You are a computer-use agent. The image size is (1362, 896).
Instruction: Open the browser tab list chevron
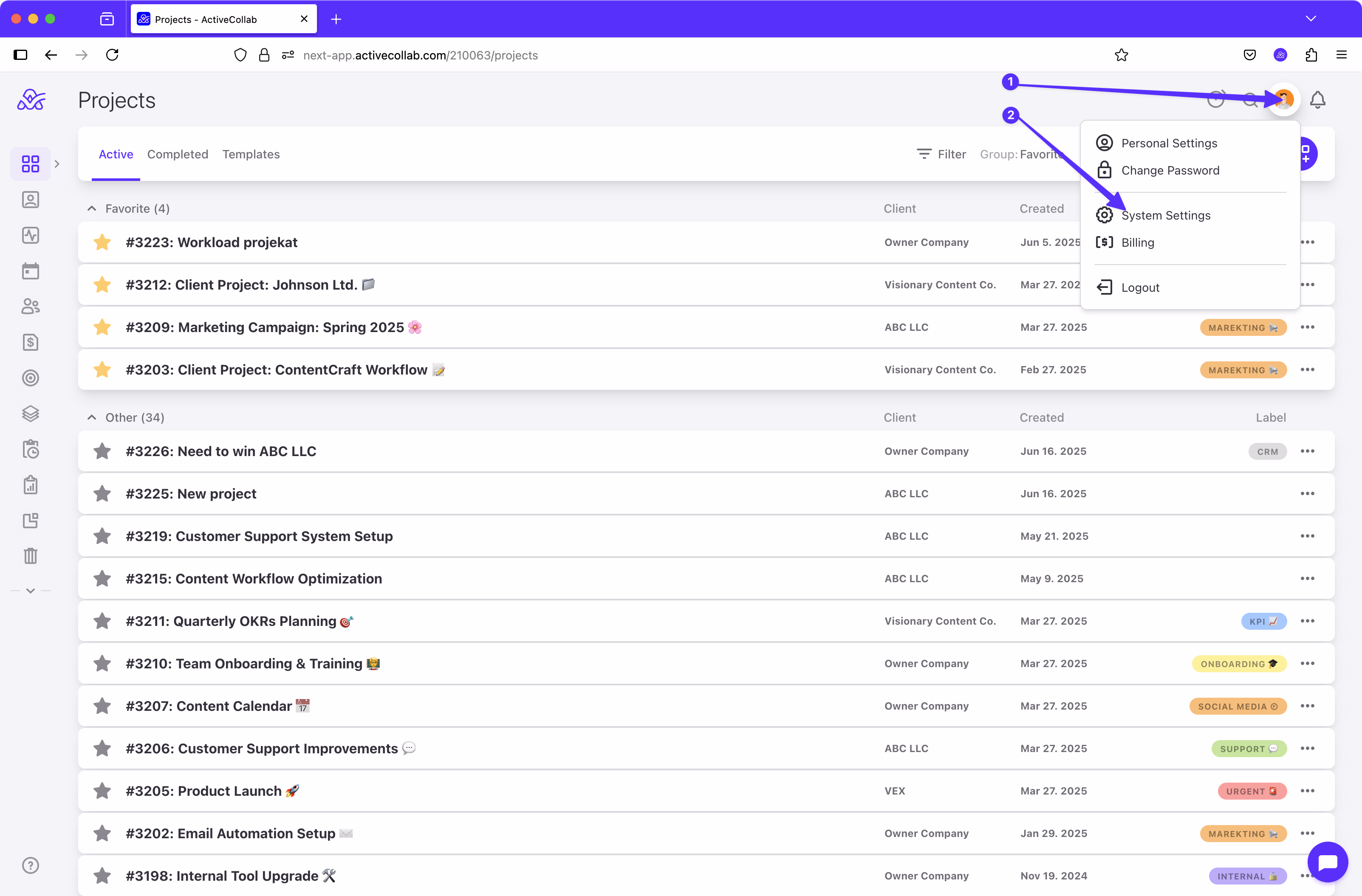point(1311,19)
